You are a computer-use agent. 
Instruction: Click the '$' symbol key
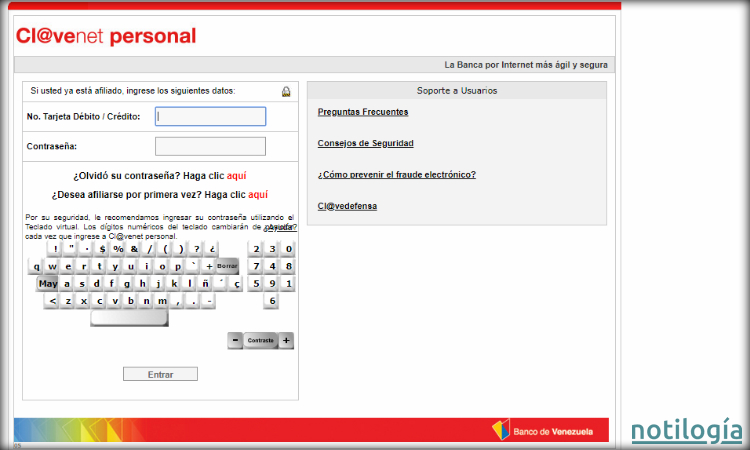coord(102,249)
